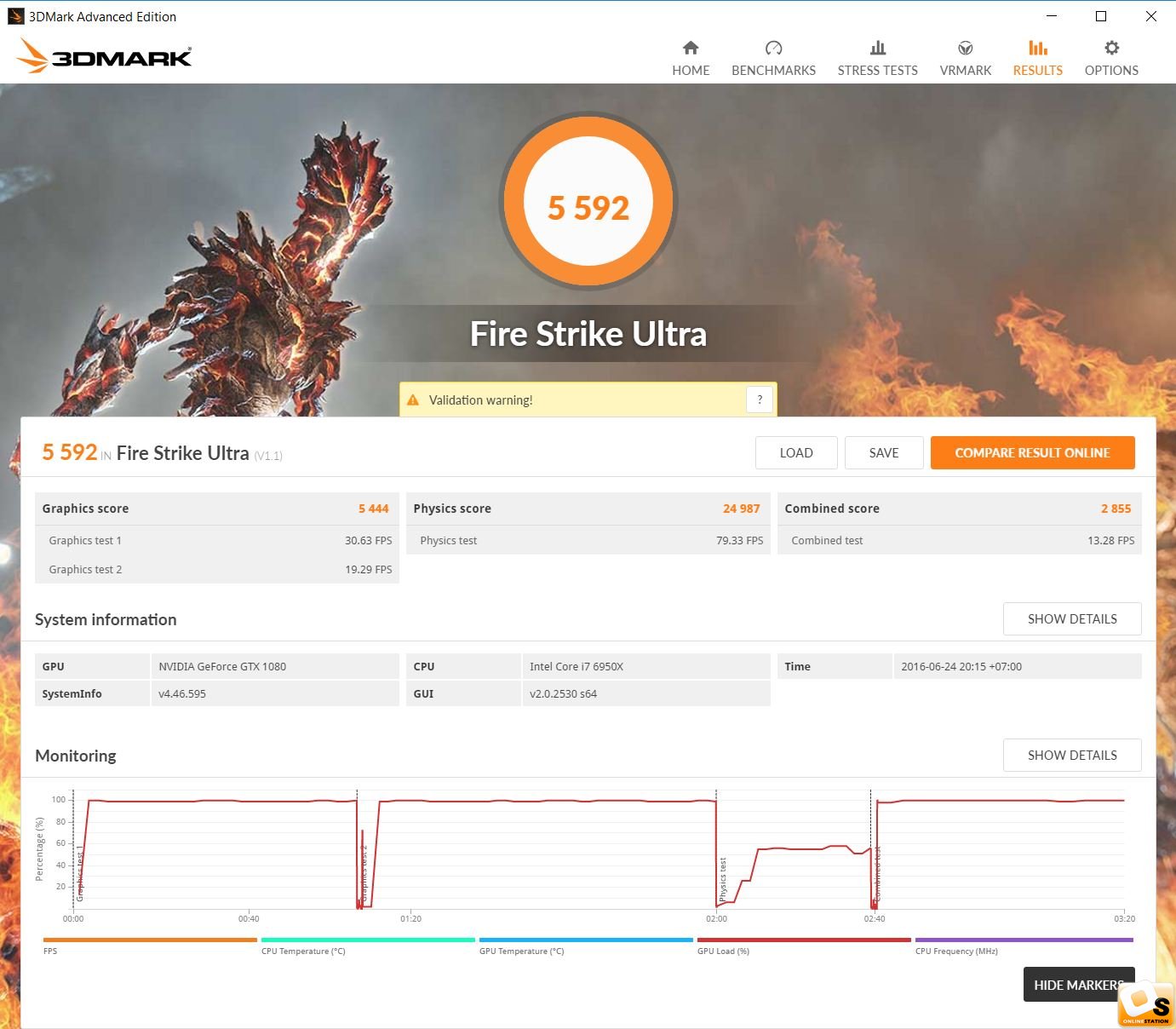This screenshot has height=1029, width=1176.
Task: Click the Options gear icon
Action: click(1111, 48)
